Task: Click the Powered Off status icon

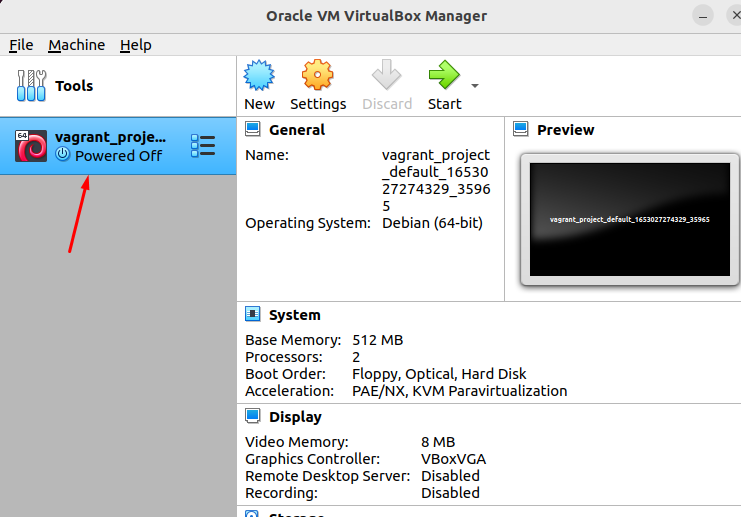Action: click(x=62, y=154)
